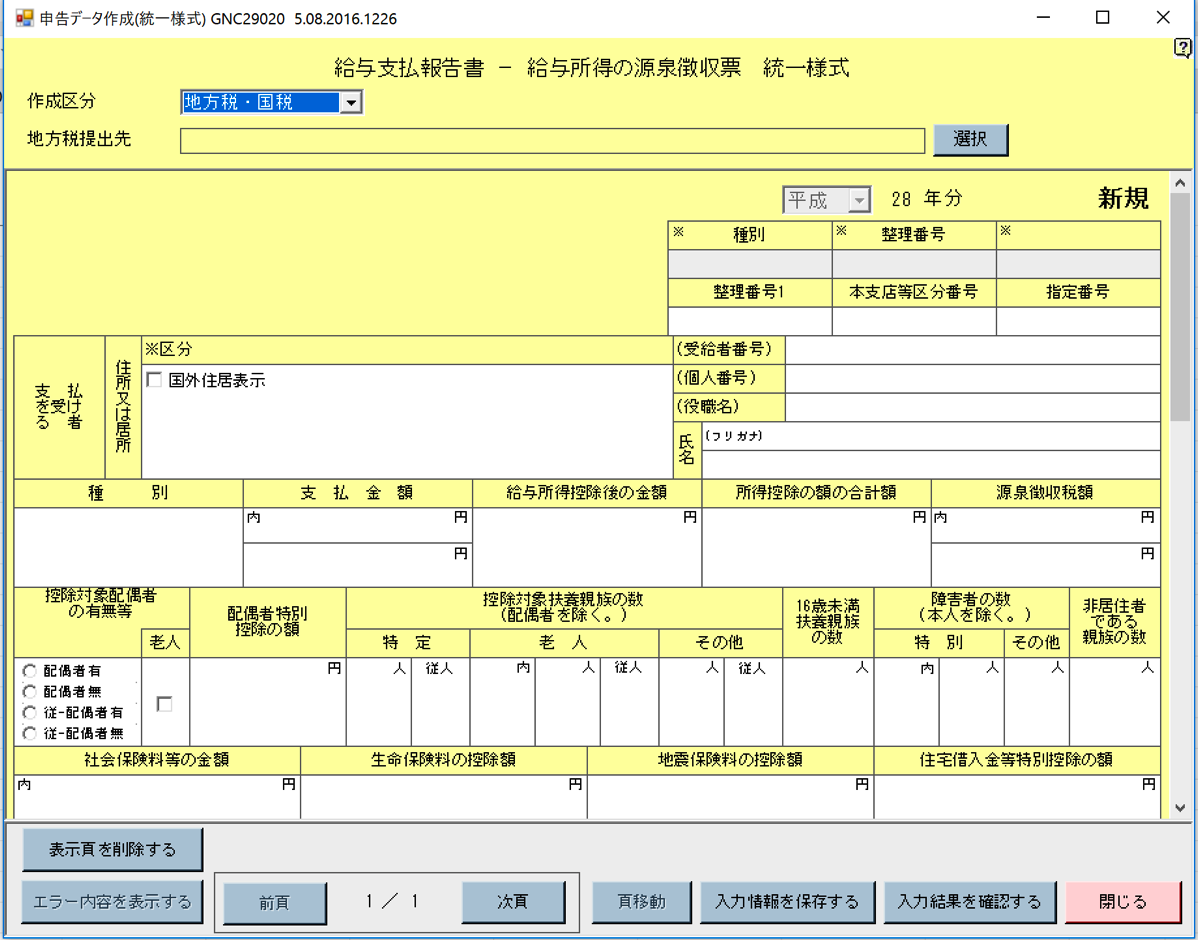The height and width of the screenshot is (940, 1198).
Task: Click the 頁移動 button
Action: (x=642, y=903)
